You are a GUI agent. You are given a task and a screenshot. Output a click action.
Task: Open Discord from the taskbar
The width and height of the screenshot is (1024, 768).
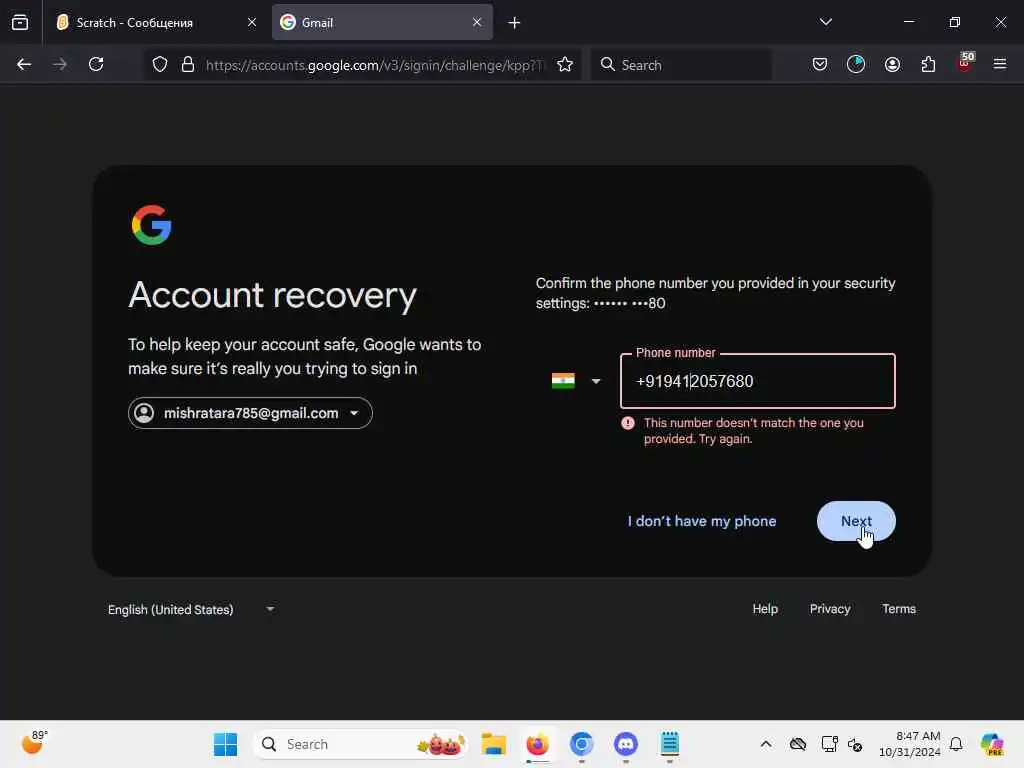(626, 744)
